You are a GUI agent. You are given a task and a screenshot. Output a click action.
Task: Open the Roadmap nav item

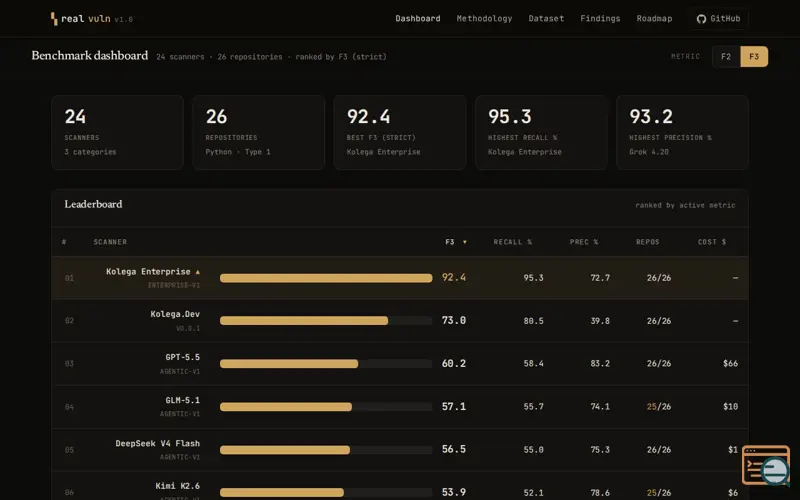(x=654, y=18)
